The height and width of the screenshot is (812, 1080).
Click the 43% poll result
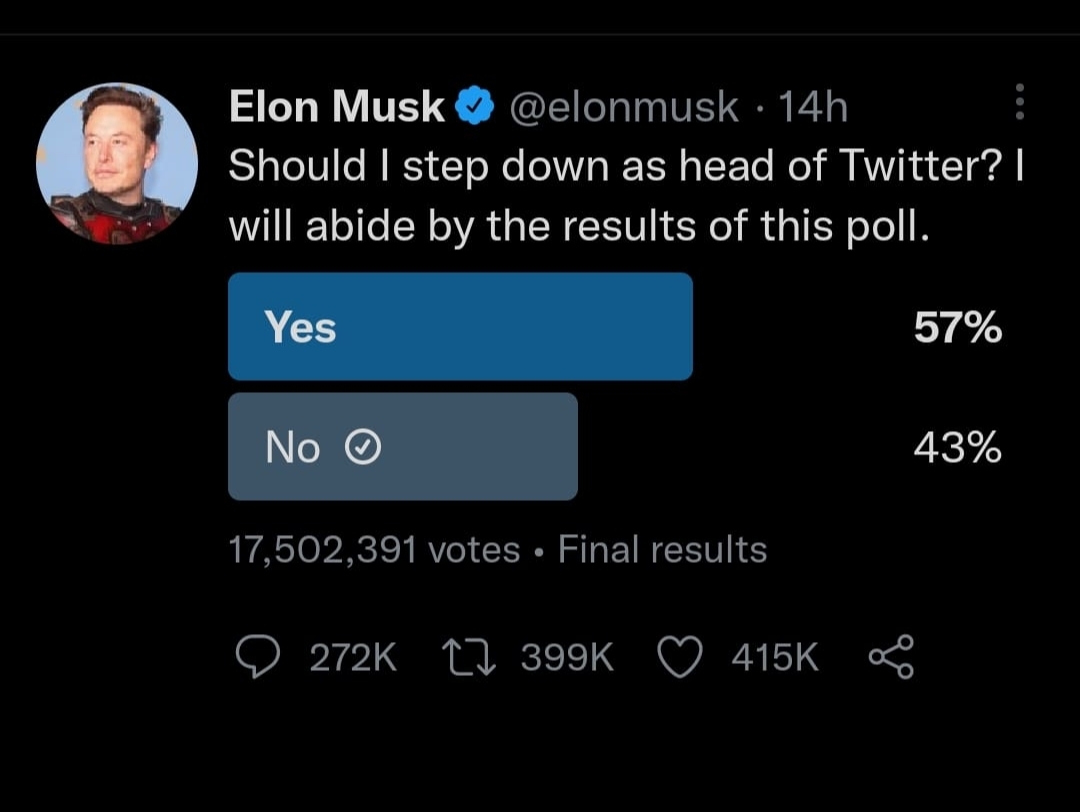pos(957,449)
